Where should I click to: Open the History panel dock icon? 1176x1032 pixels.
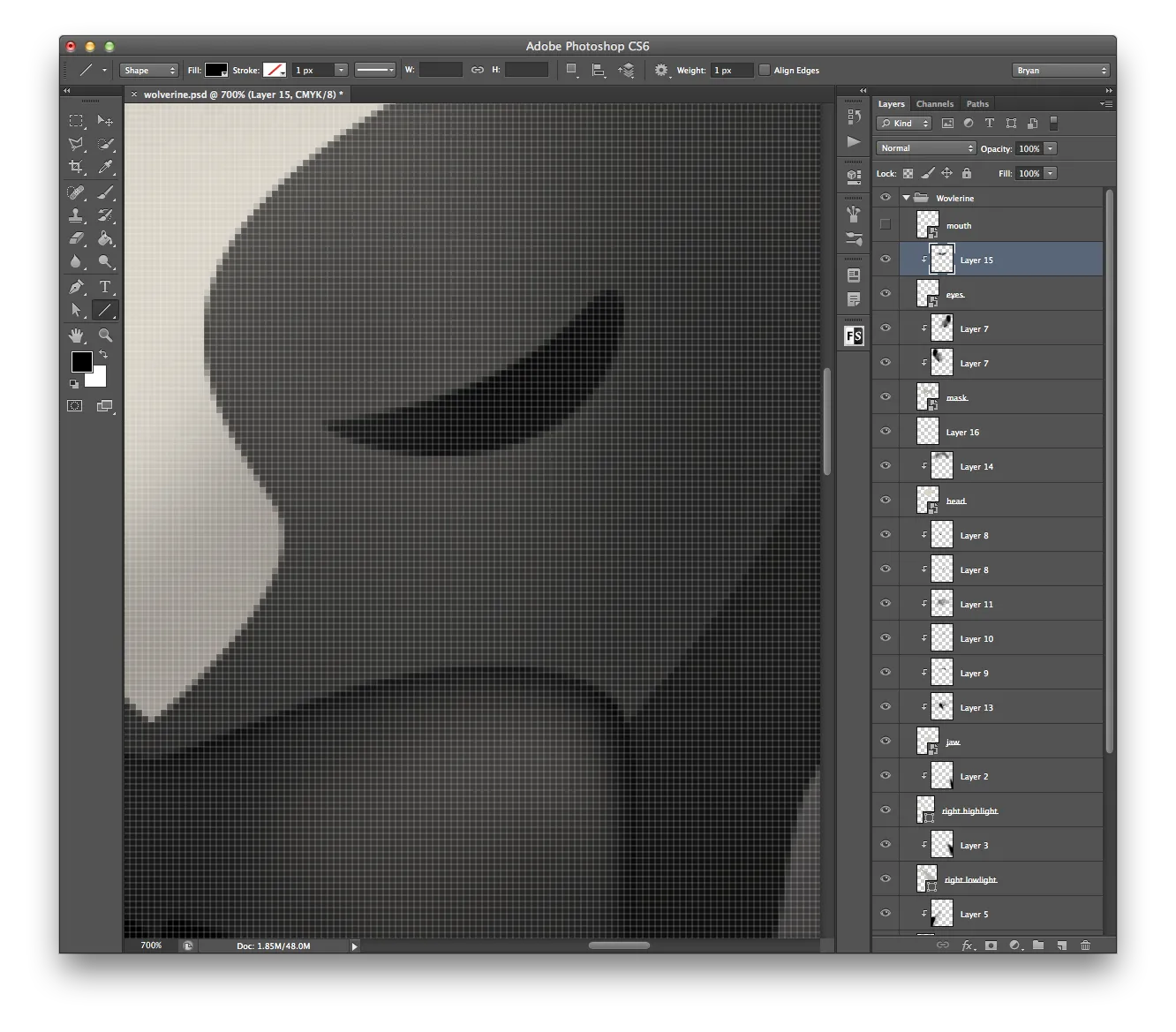(853, 117)
